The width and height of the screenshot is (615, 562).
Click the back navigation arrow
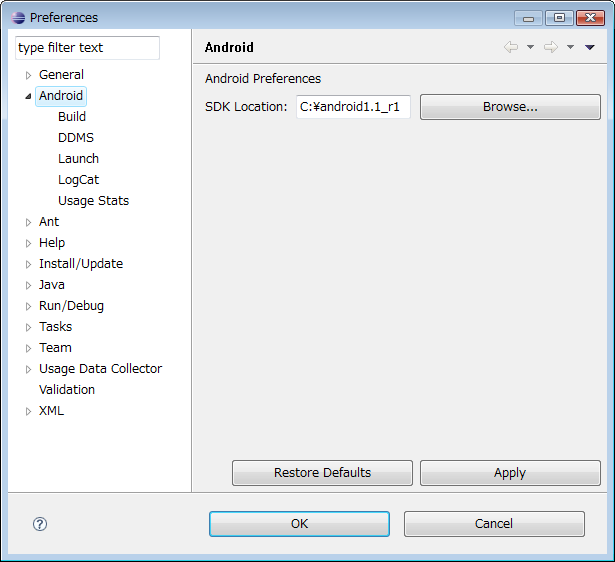pos(511,47)
